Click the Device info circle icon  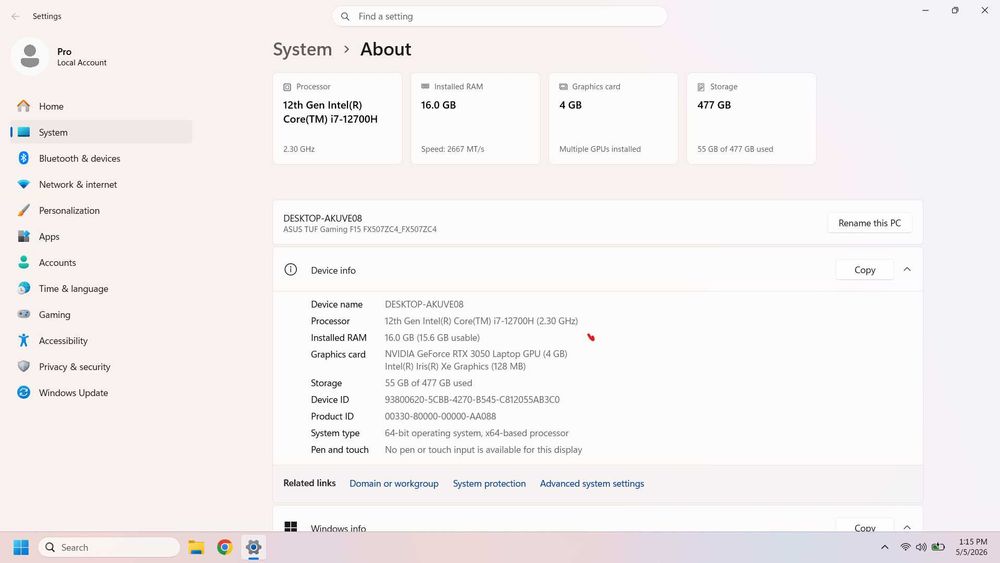pyautogui.click(x=290, y=270)
